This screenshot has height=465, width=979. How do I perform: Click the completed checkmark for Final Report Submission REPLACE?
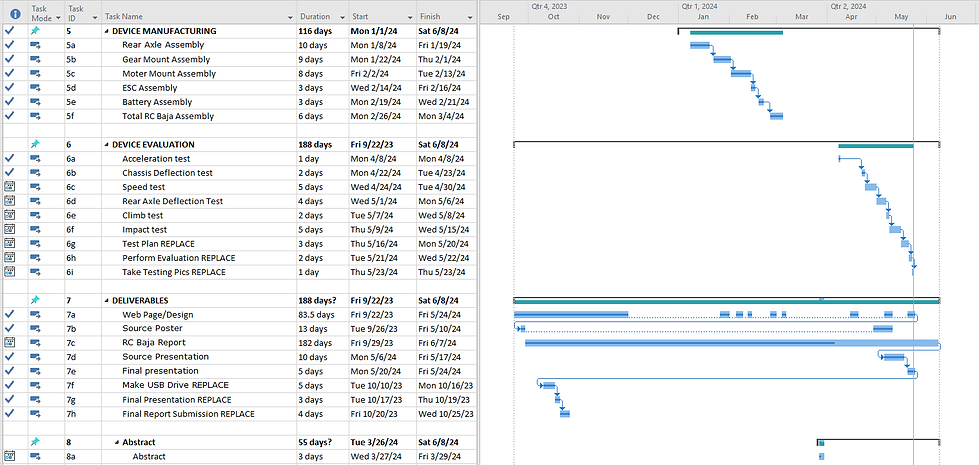point(9,413)
